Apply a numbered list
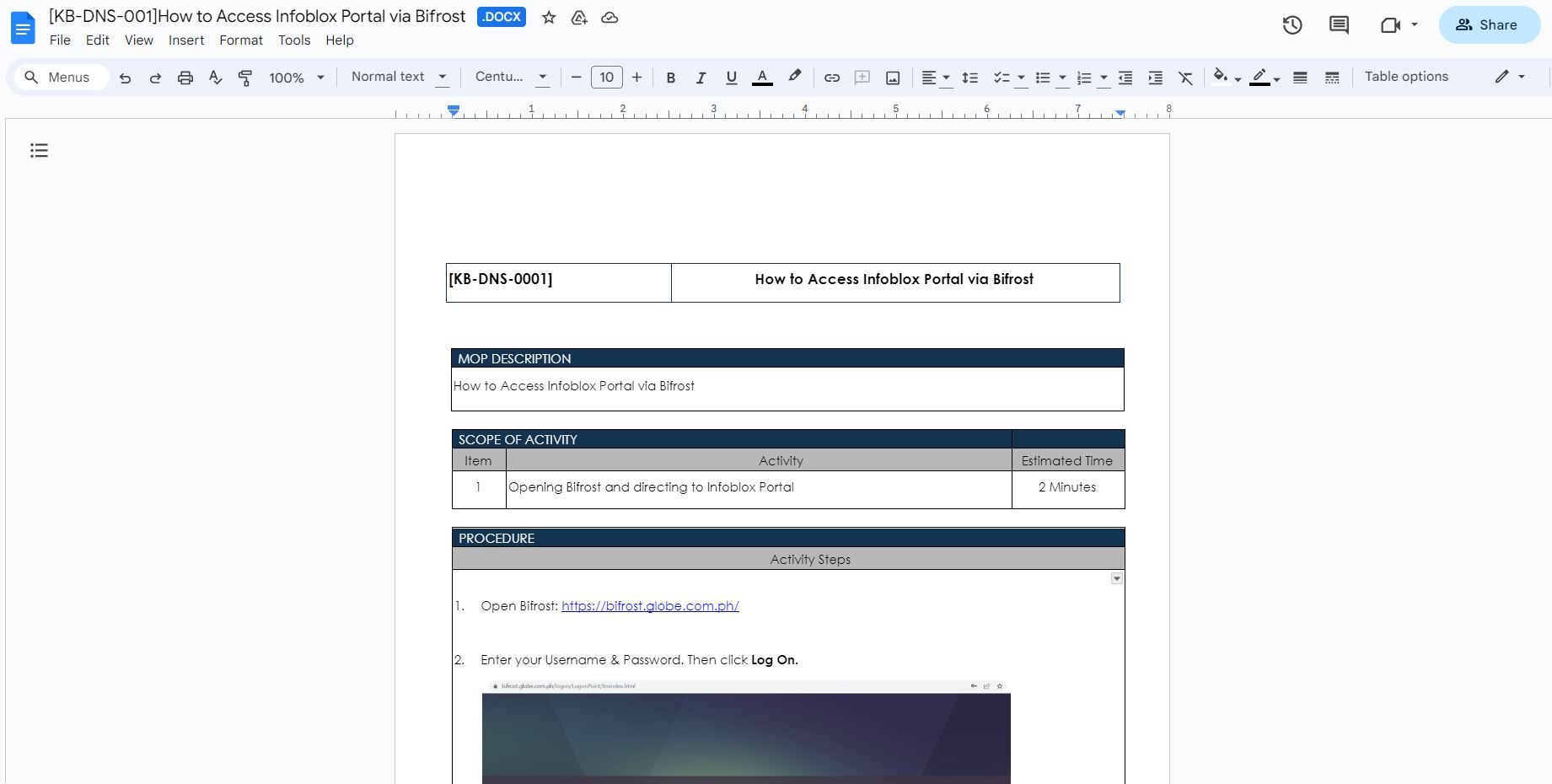 click(1084, 78)
